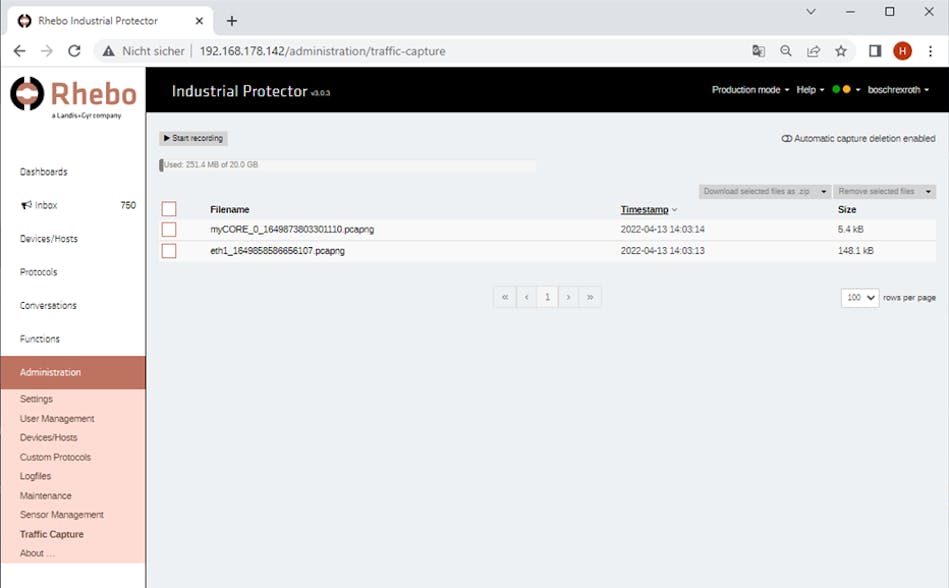Open the About page link
Screen dimensions: 949x588
37,553
